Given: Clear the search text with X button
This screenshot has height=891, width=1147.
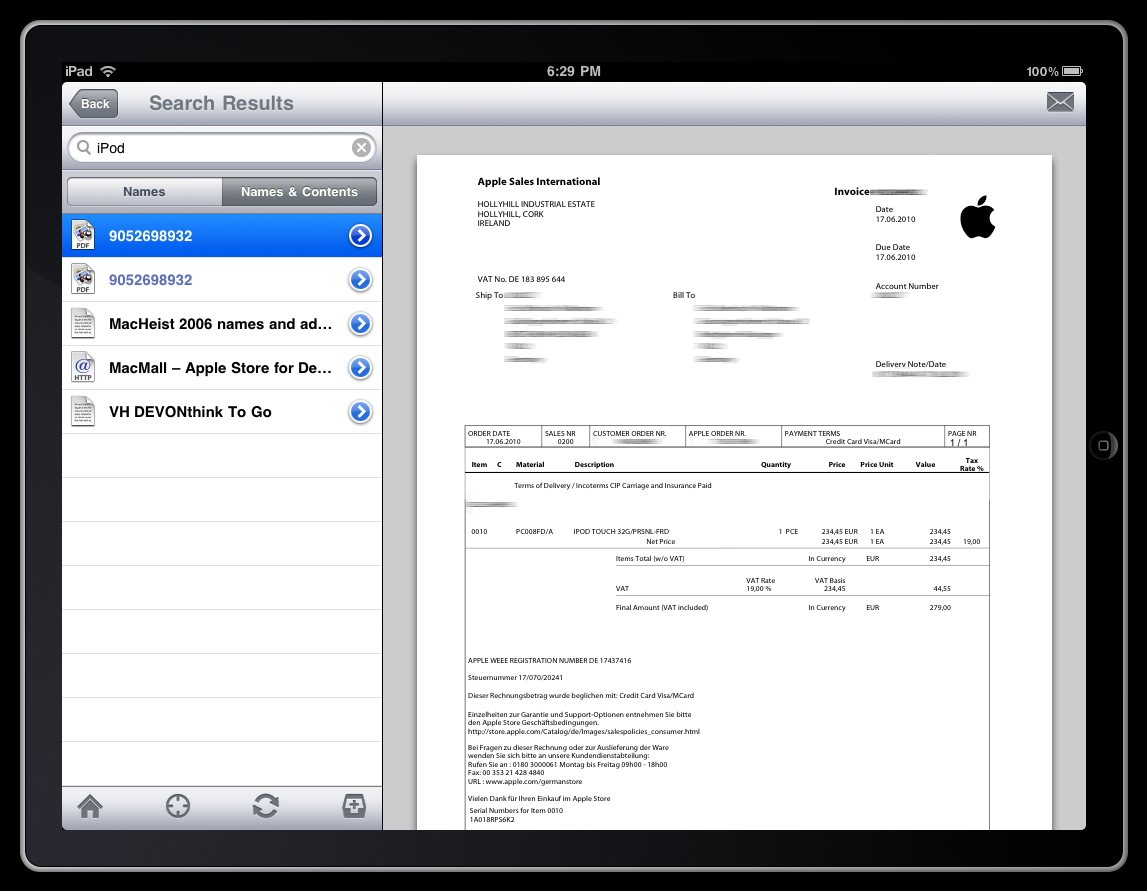Looking at the screenshot, I should coord(361,148).
